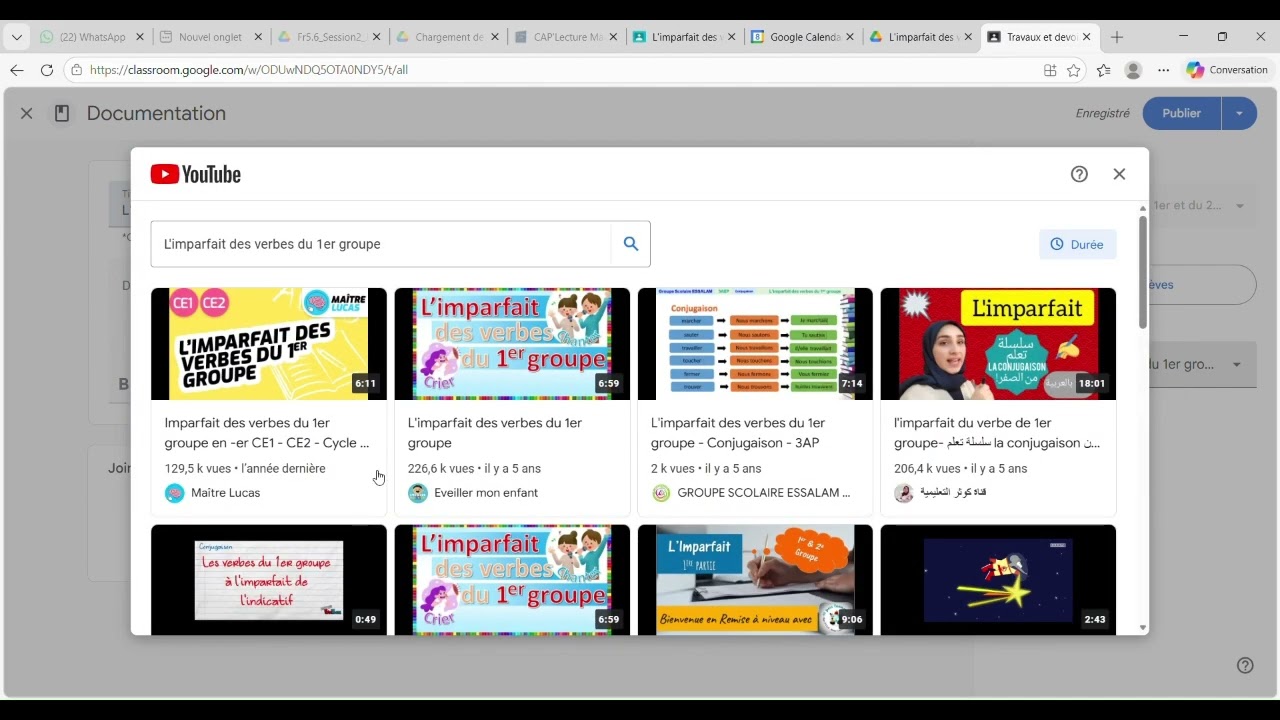Open the browser three-dot settings menu
1280x720 pixels.
(x=1163, y=70)
